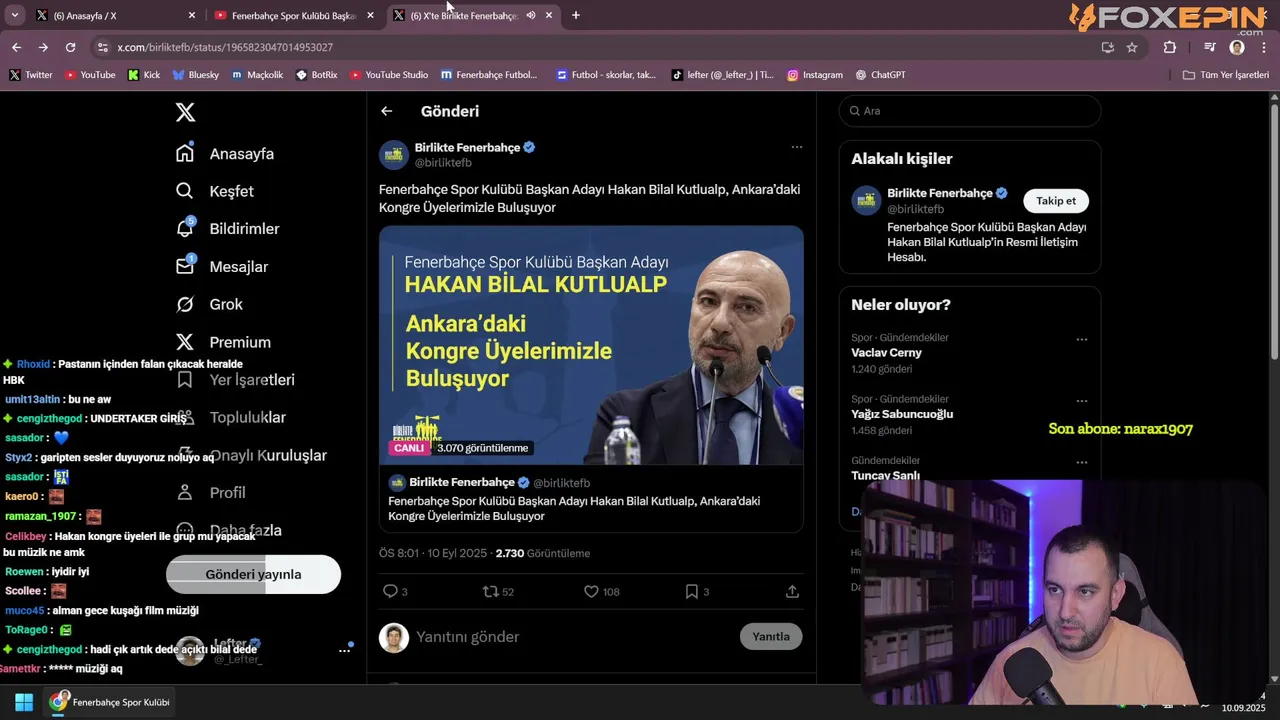Open the Windows Start menu
Viewport: 1280px width, 720px height.
coord(24,702)
